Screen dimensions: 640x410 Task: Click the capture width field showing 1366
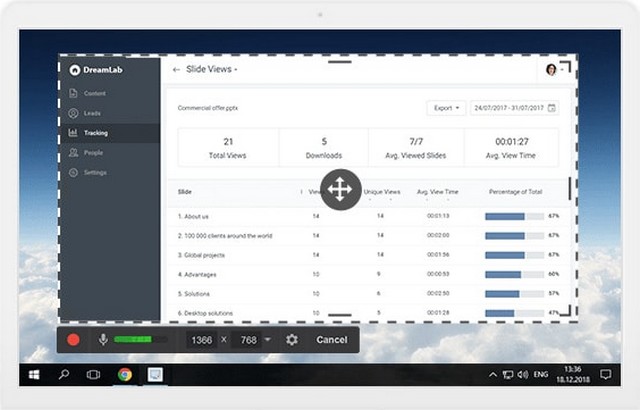coord(202,340)
